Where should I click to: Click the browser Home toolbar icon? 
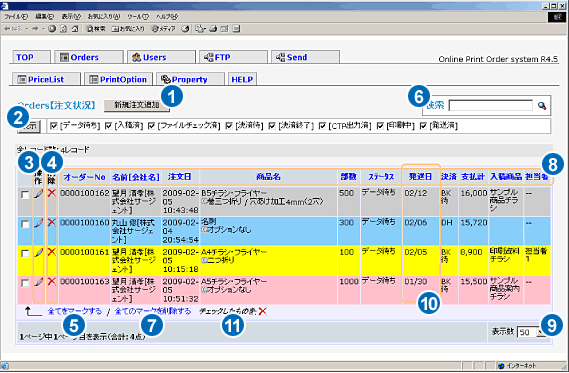click(75, 29)
